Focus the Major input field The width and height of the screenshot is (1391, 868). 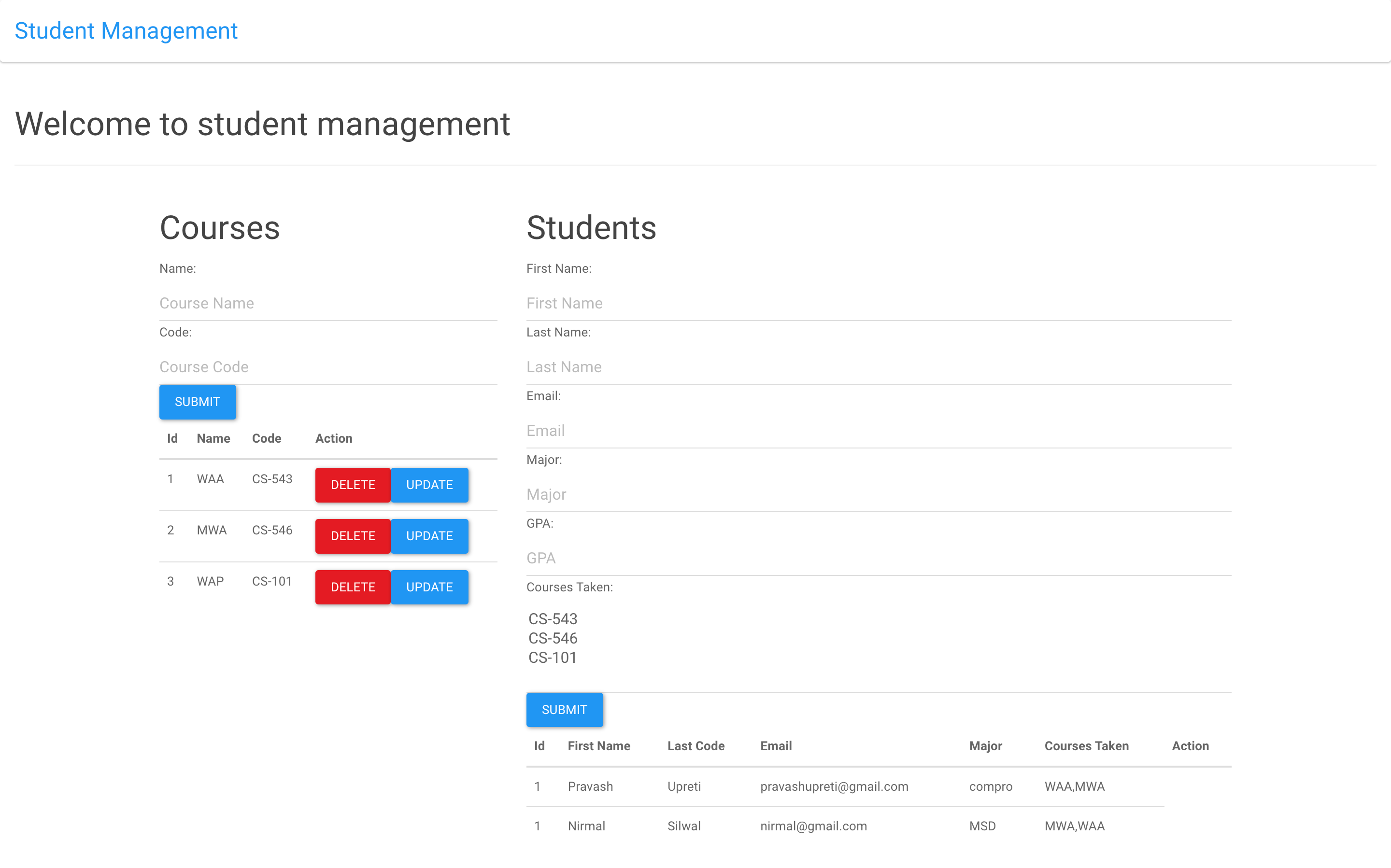878,494
